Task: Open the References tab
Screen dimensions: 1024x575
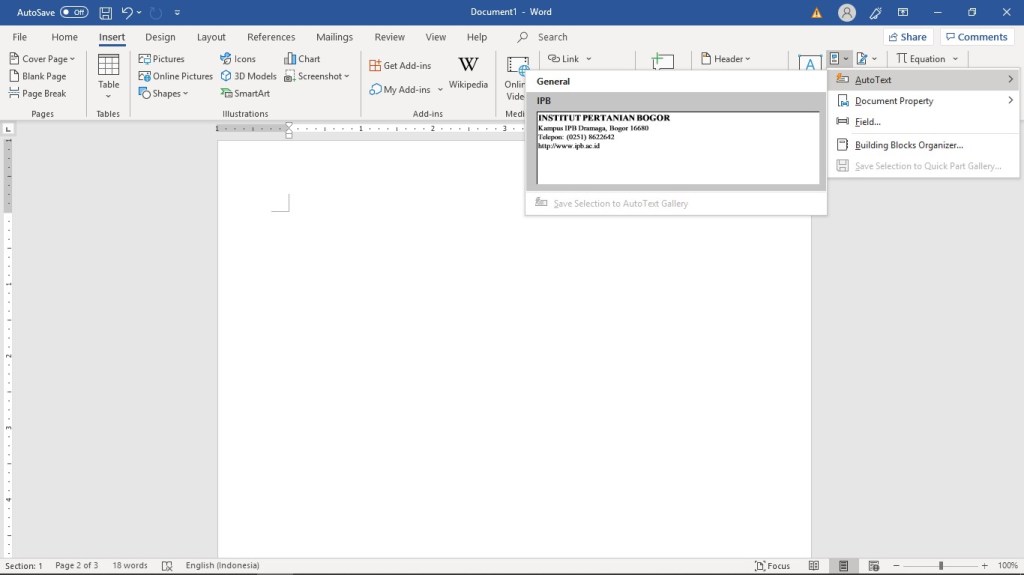Action: (x=271, y=37)
